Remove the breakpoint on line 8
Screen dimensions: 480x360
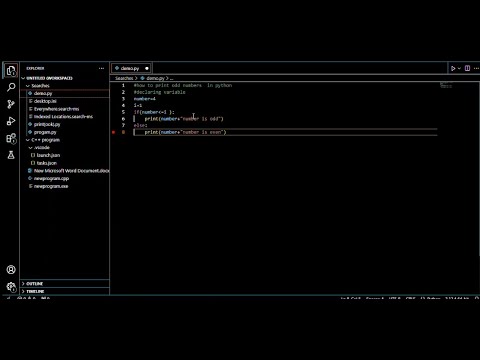[x=114, y=132]
